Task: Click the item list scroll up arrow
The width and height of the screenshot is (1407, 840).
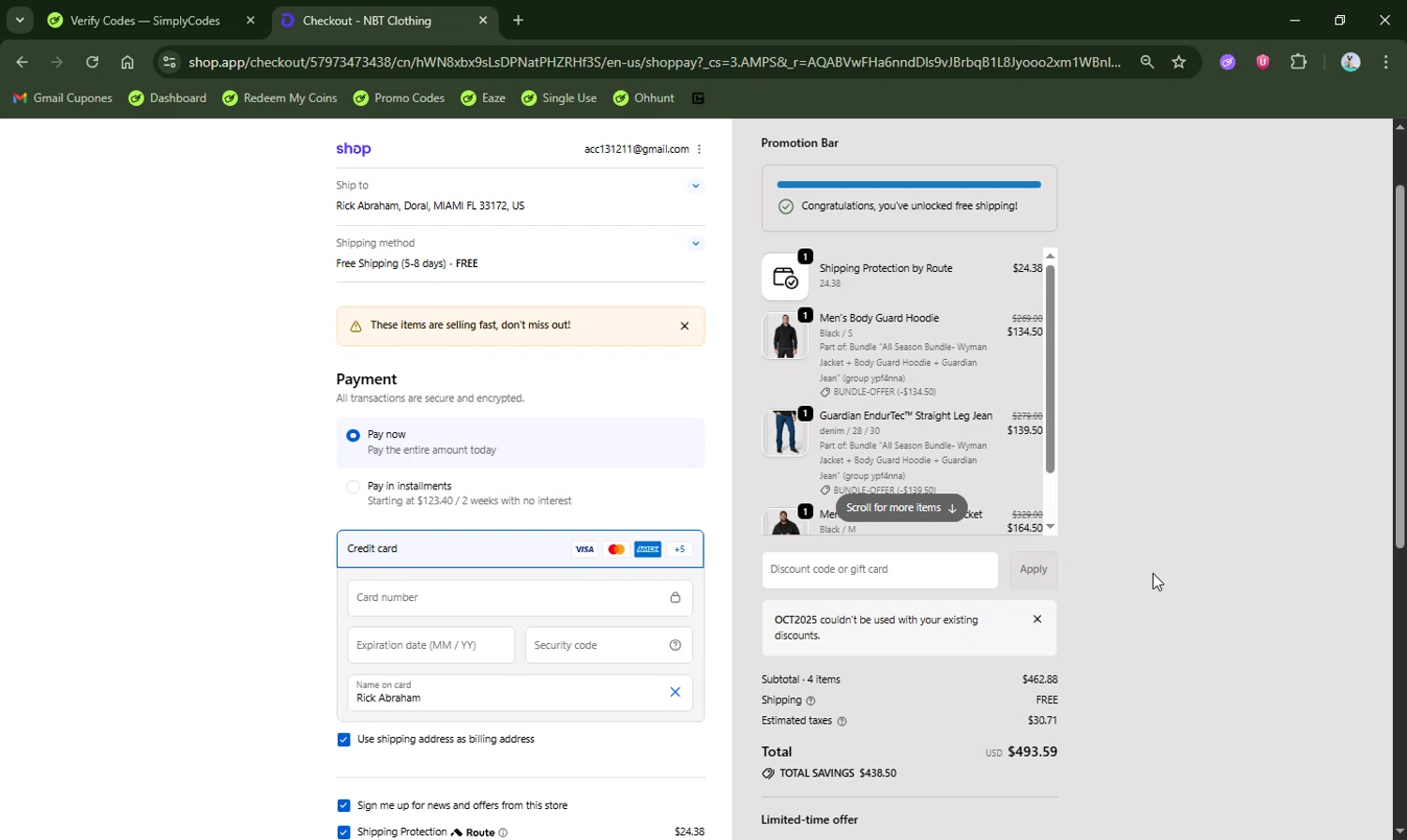Action: tap(1051, 256)
